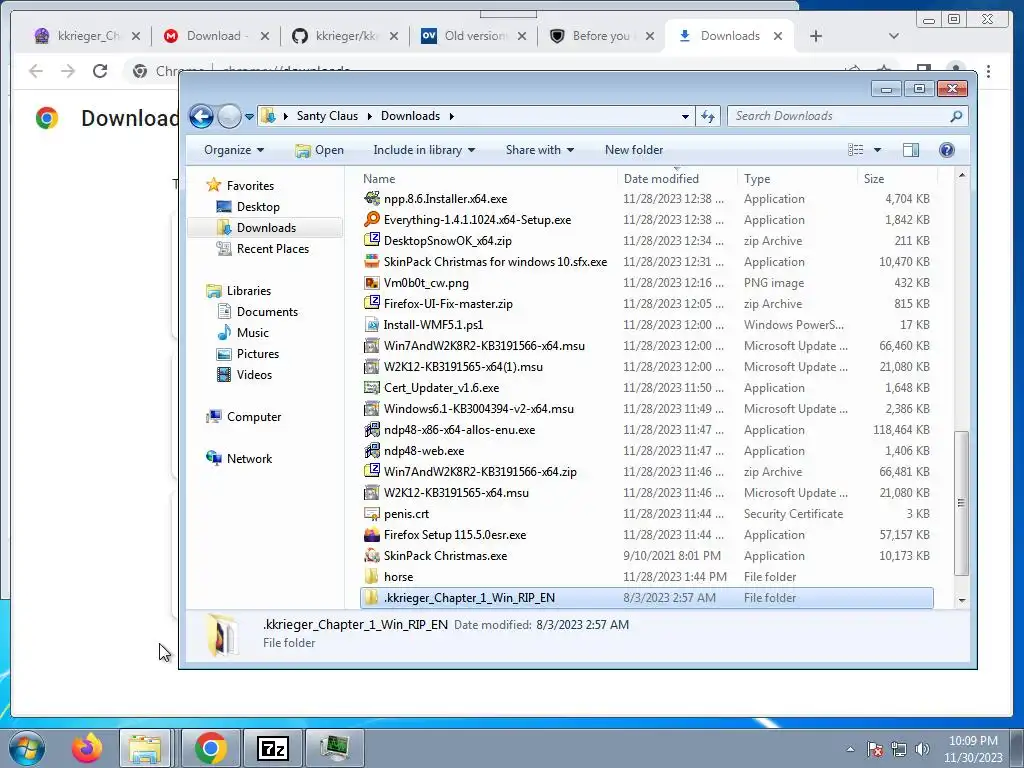1024x768 pixels.
Task: Select Downloads in the navigation pane
Action: (x=266, y=228)
